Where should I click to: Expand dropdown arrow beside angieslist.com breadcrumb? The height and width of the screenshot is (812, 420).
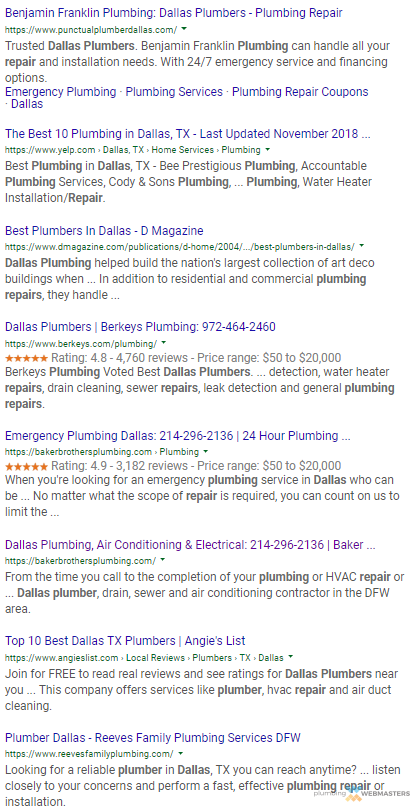[x=291, y=657]
